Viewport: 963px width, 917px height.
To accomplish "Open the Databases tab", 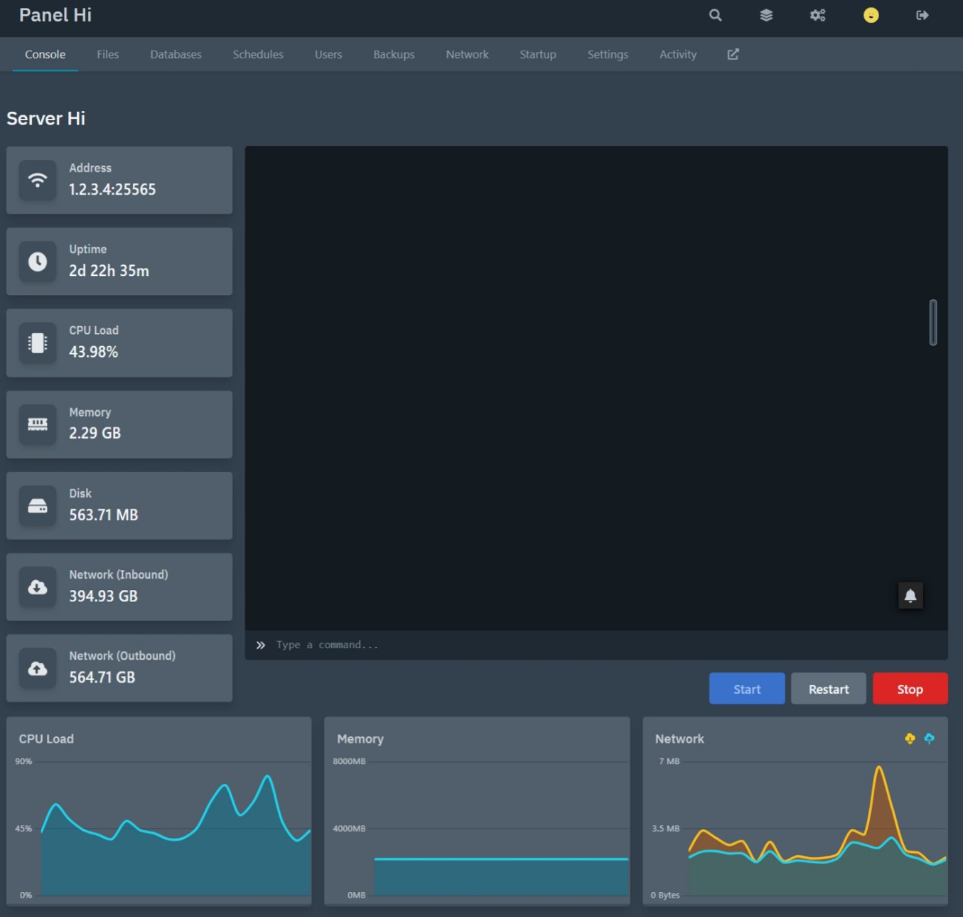I will click(x=176, y=54).
